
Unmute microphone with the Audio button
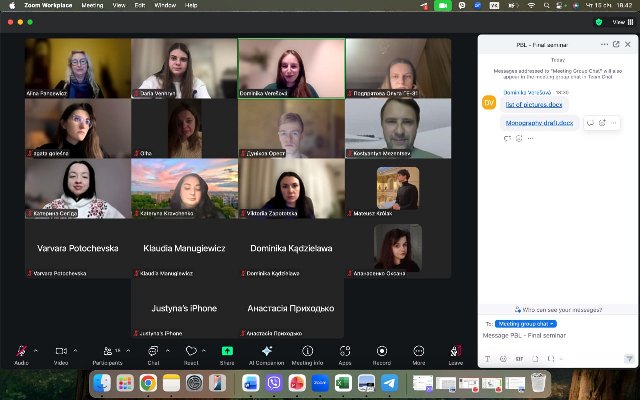21,352
